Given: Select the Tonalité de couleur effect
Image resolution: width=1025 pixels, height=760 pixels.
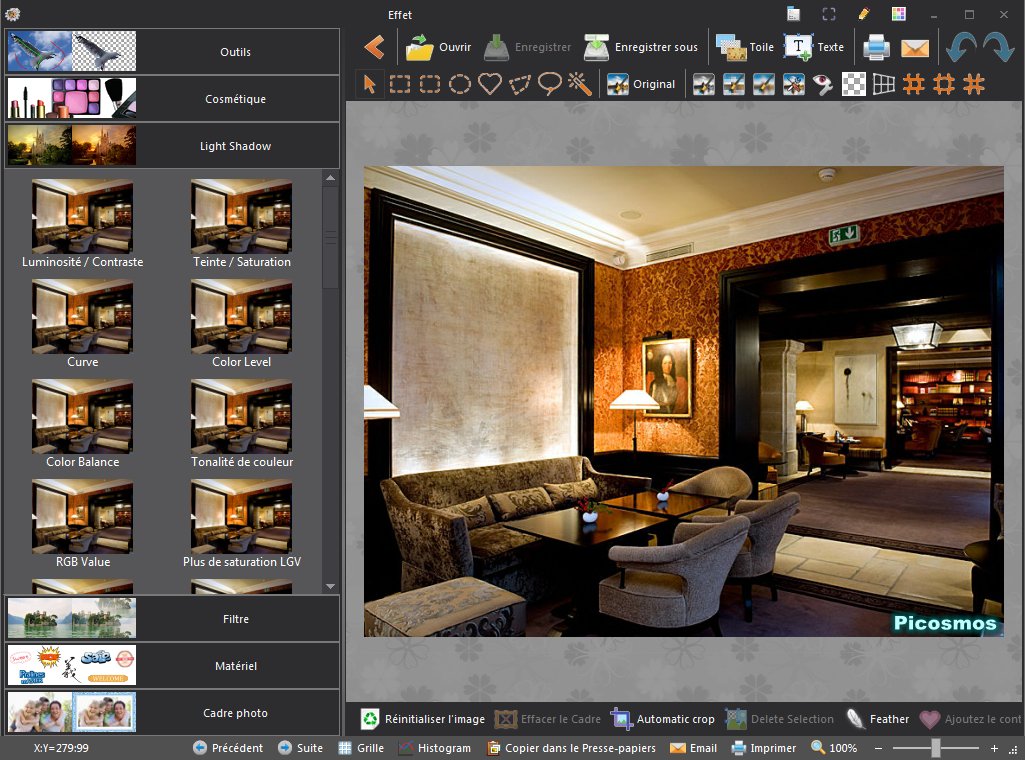Looking at the screenshot, I should pos(242,424).
